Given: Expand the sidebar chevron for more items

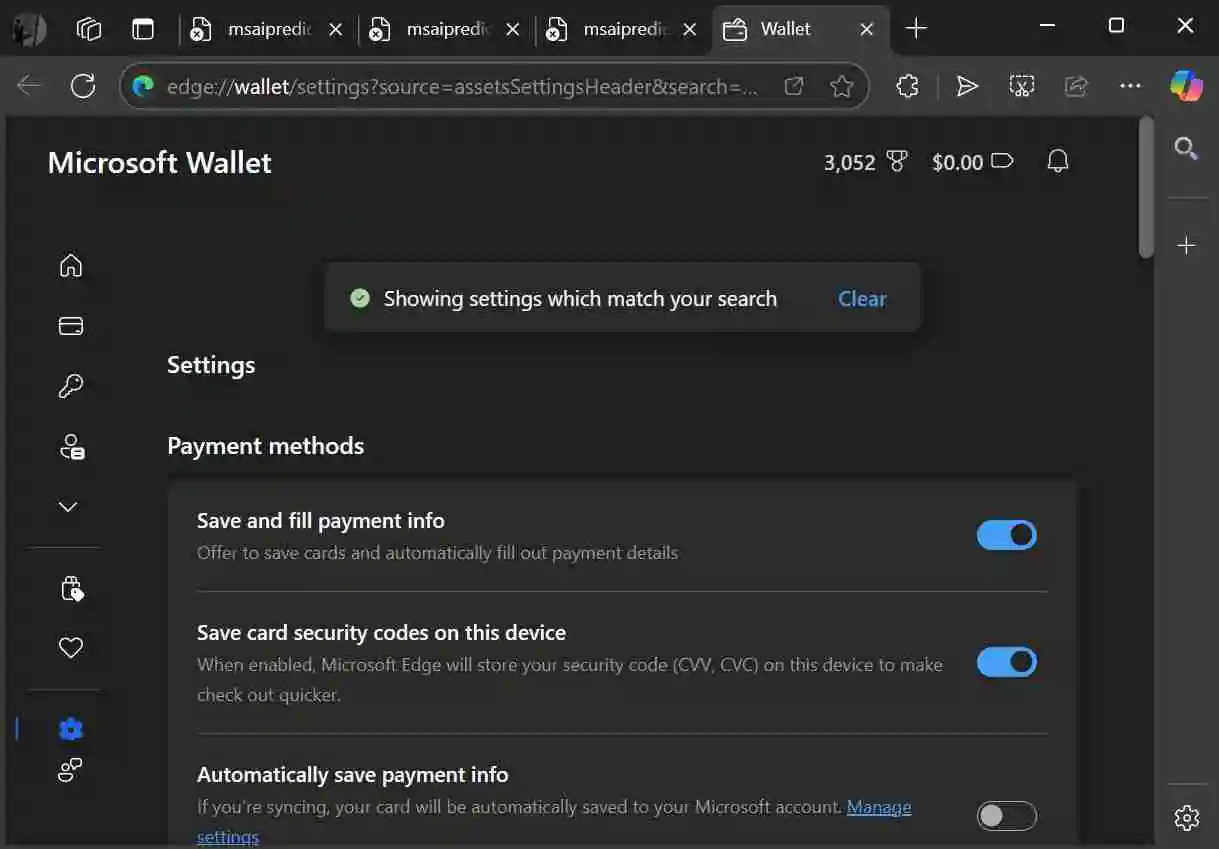Looking at the screenshot, I should point(68,507).
